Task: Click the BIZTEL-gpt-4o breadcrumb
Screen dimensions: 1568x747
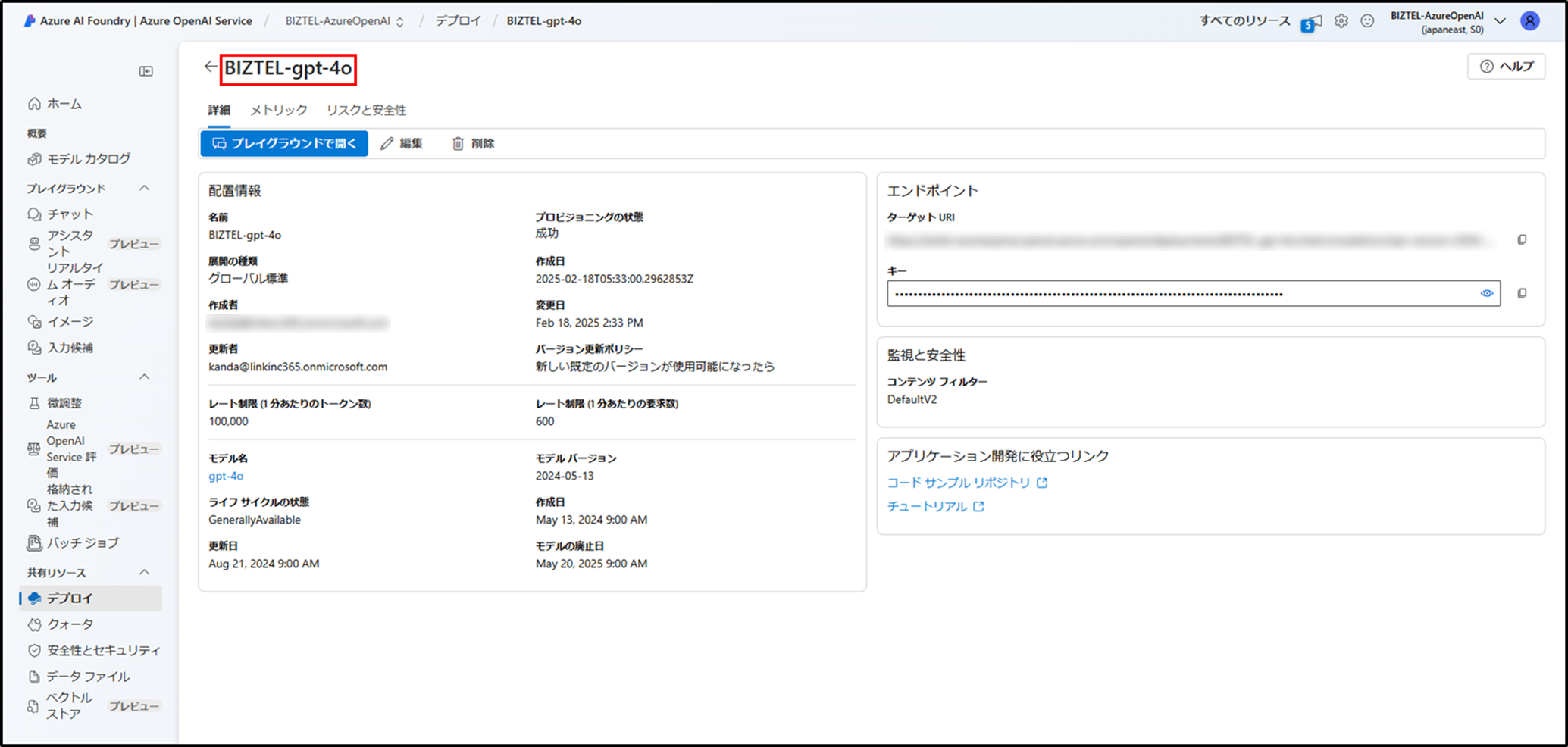Action: coord(544,21)
